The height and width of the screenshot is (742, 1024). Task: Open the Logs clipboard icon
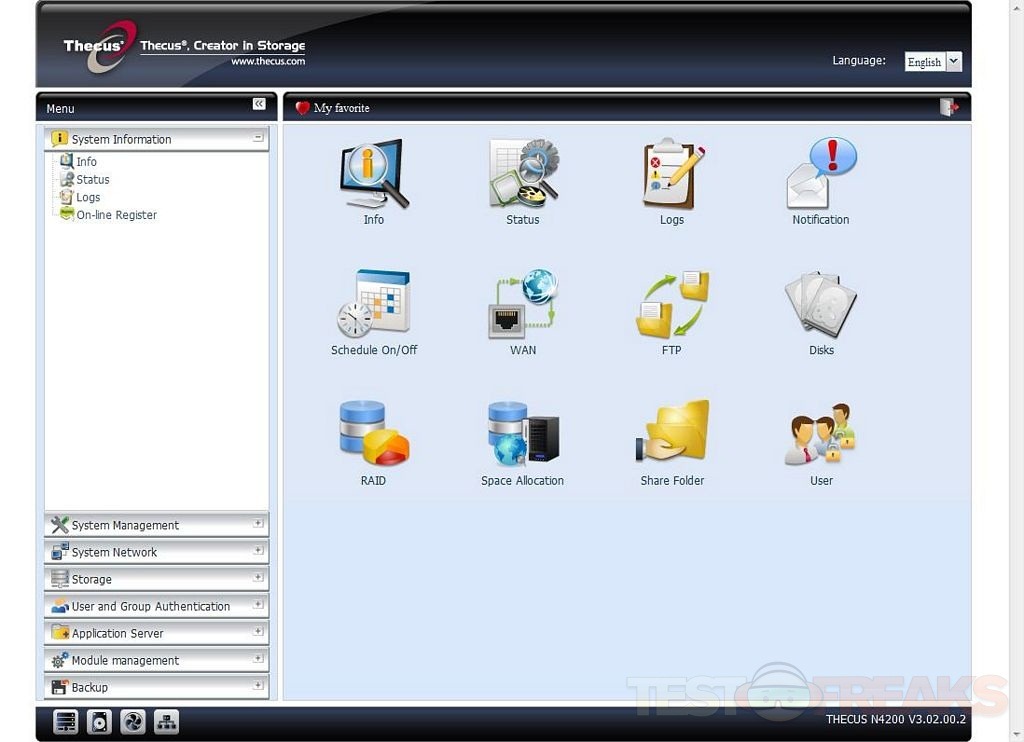pyautogui.click(x=672, y=175)
